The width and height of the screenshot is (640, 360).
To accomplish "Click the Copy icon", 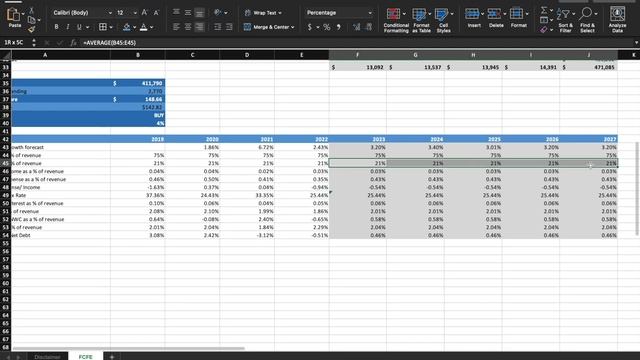I will pyautogui.click(x=31, y=20).
